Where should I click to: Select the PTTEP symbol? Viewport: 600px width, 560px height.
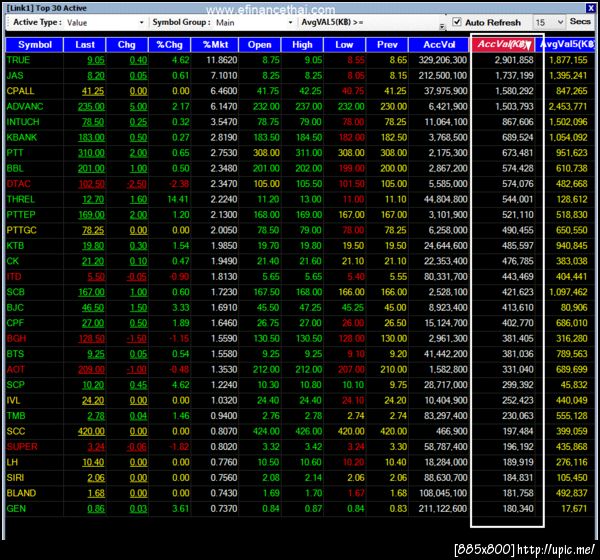pyautogui.click(x=21, y=215)
